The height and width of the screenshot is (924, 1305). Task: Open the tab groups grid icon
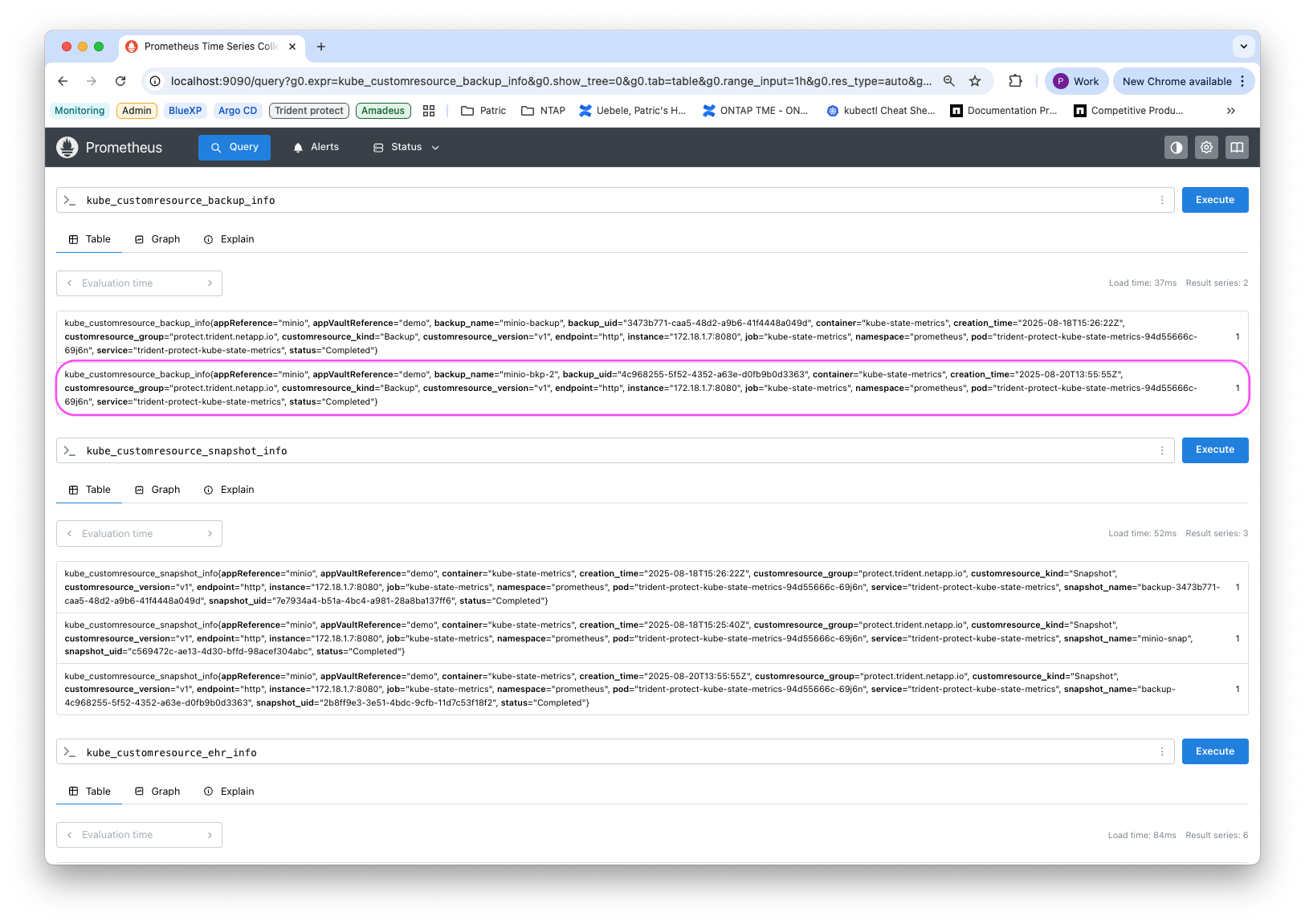[429, 111]
